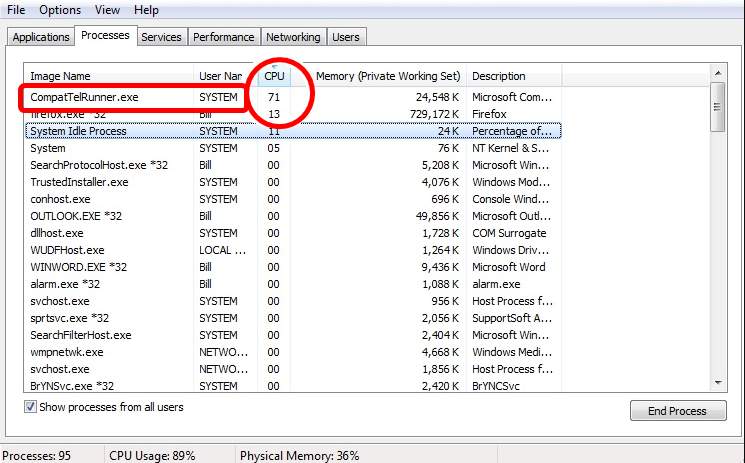The width and height of the screenshot is (745, 463).
Task: Click the scrollbar down arrow
Action: 718,383
